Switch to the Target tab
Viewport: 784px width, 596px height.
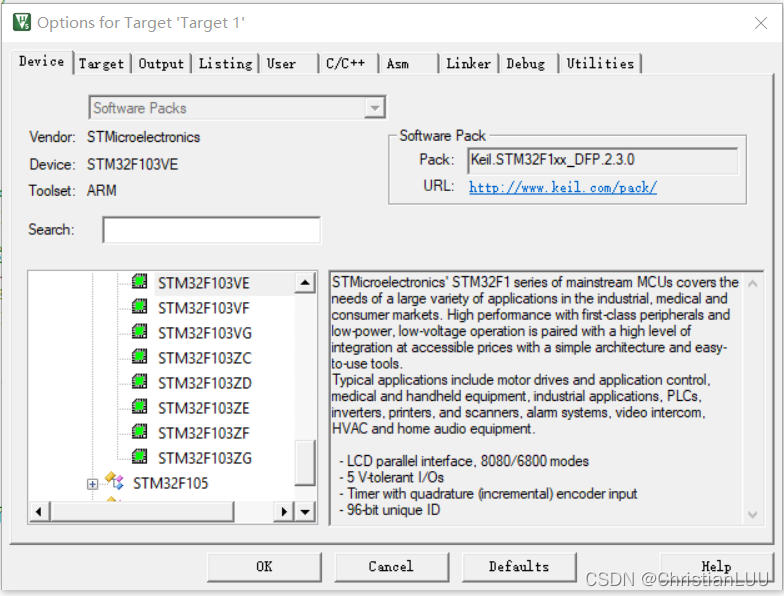[102, 64]
